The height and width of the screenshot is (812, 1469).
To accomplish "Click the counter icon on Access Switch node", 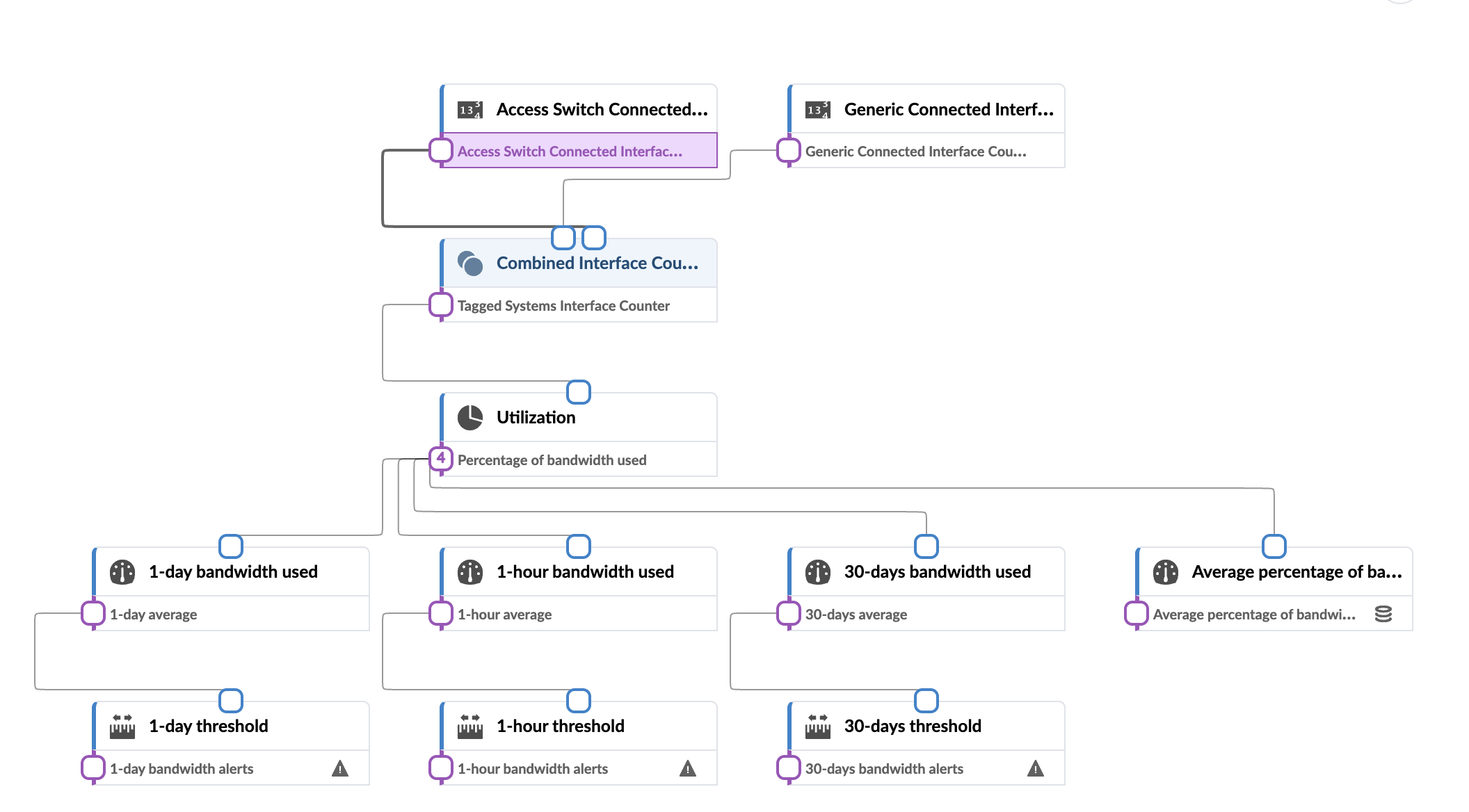I will click(469, 110).
